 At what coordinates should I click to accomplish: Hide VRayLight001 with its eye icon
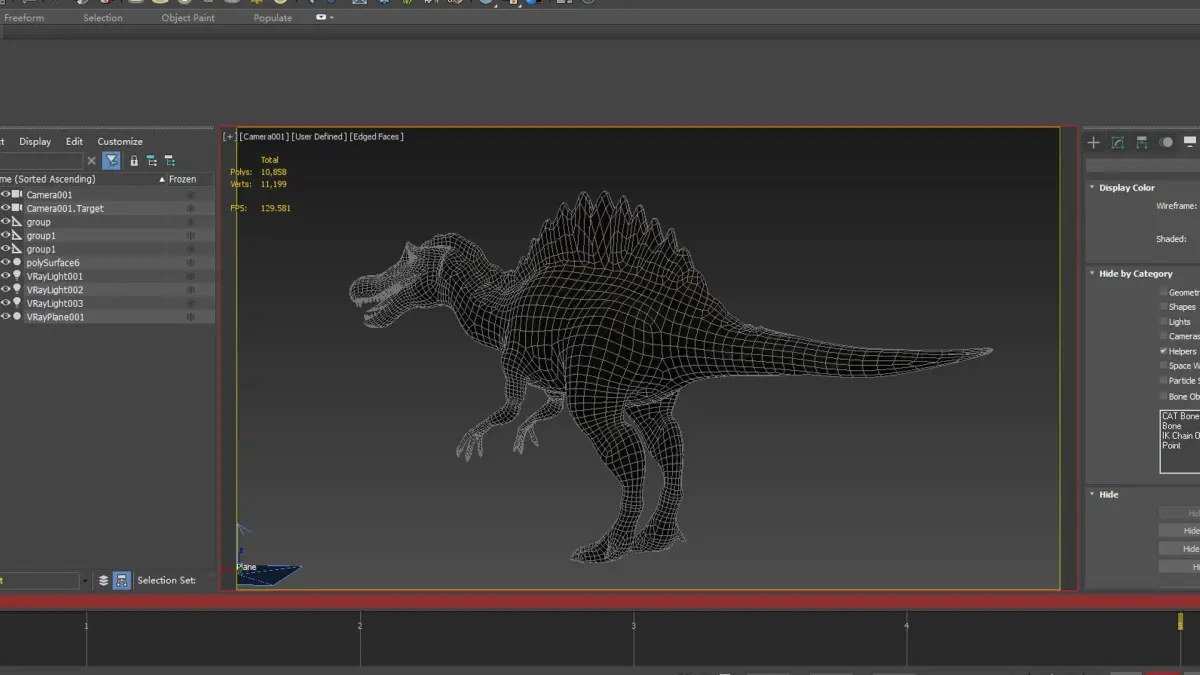tap(5, 276)
